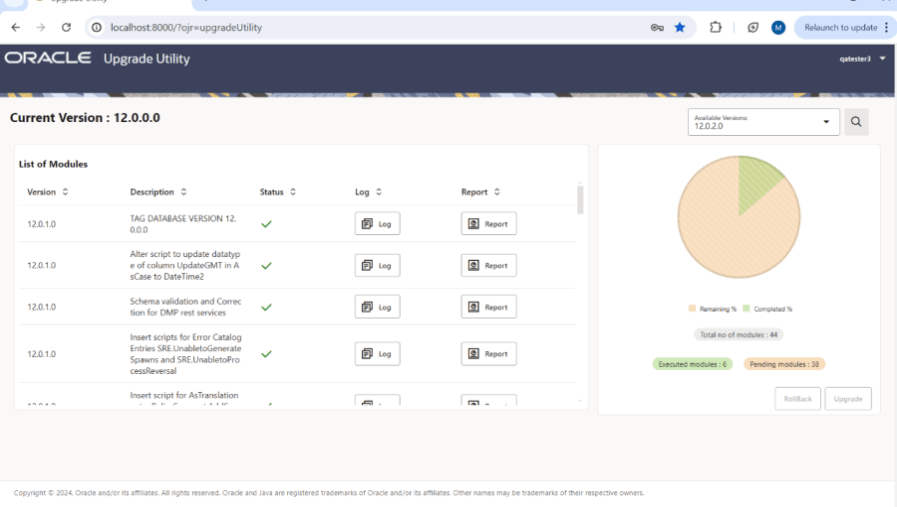The image size is (897, 507).
Task: Open Log for Alter script UpdateGMT row
Action: coord(377,266)
